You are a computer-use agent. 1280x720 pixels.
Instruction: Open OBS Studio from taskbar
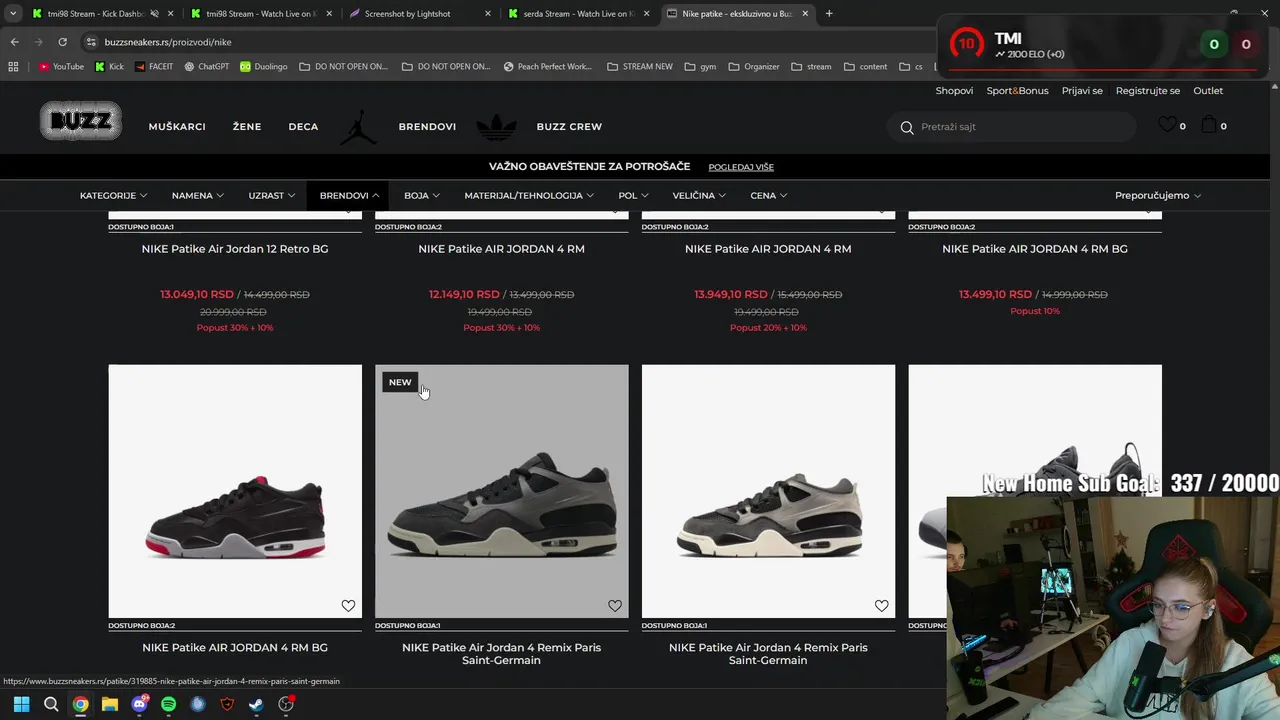[286, 704]
